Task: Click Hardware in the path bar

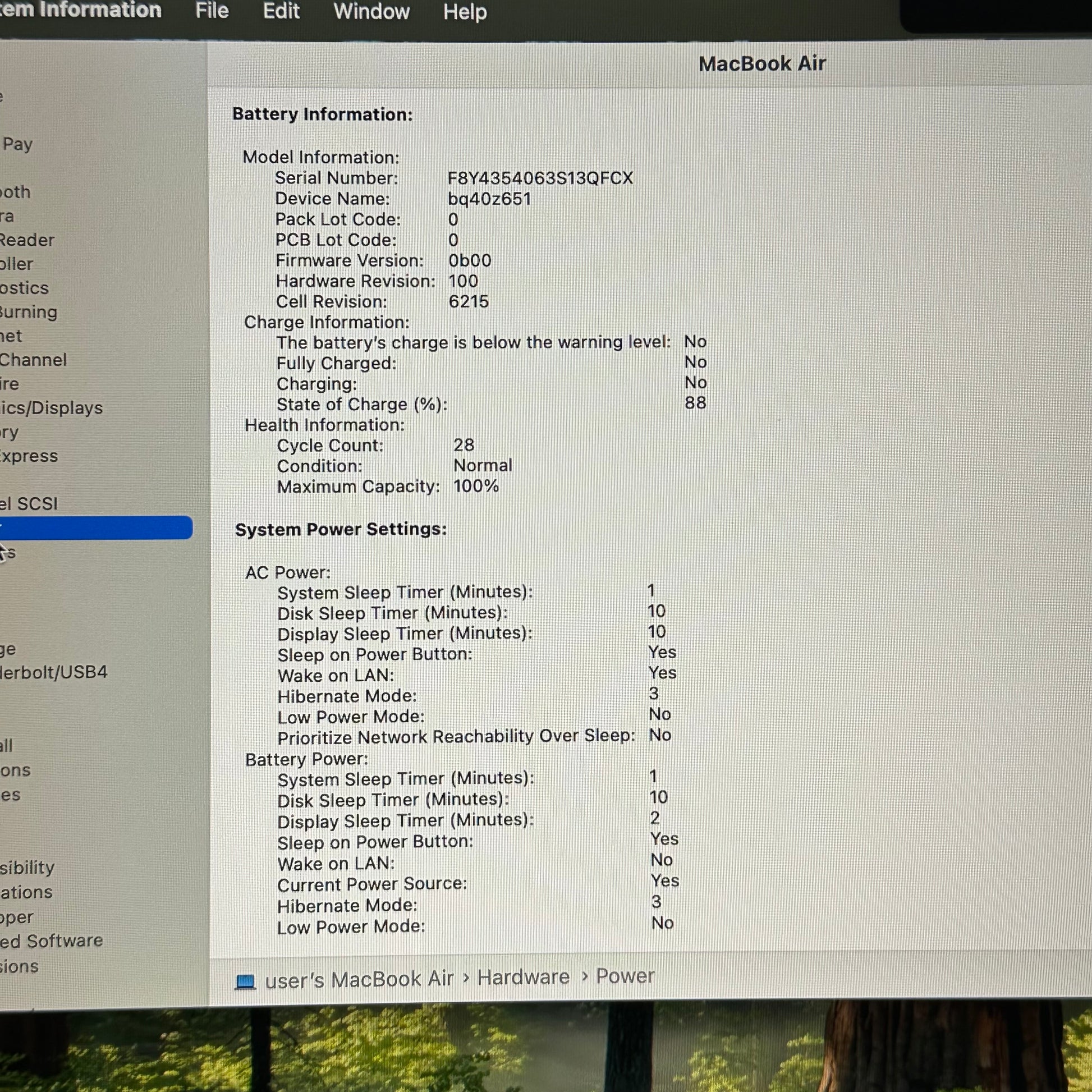Action: 524,978
